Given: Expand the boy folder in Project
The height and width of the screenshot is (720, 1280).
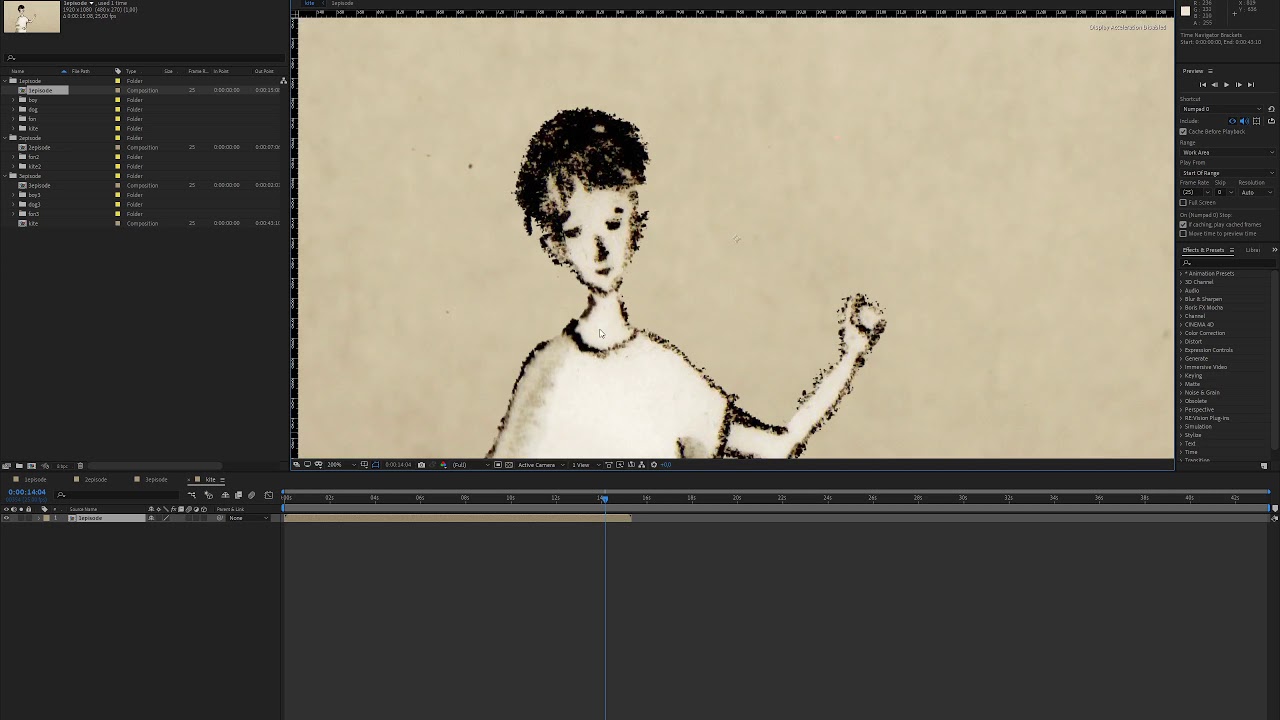Looking at the screenshot, I should tap(13, 100).
